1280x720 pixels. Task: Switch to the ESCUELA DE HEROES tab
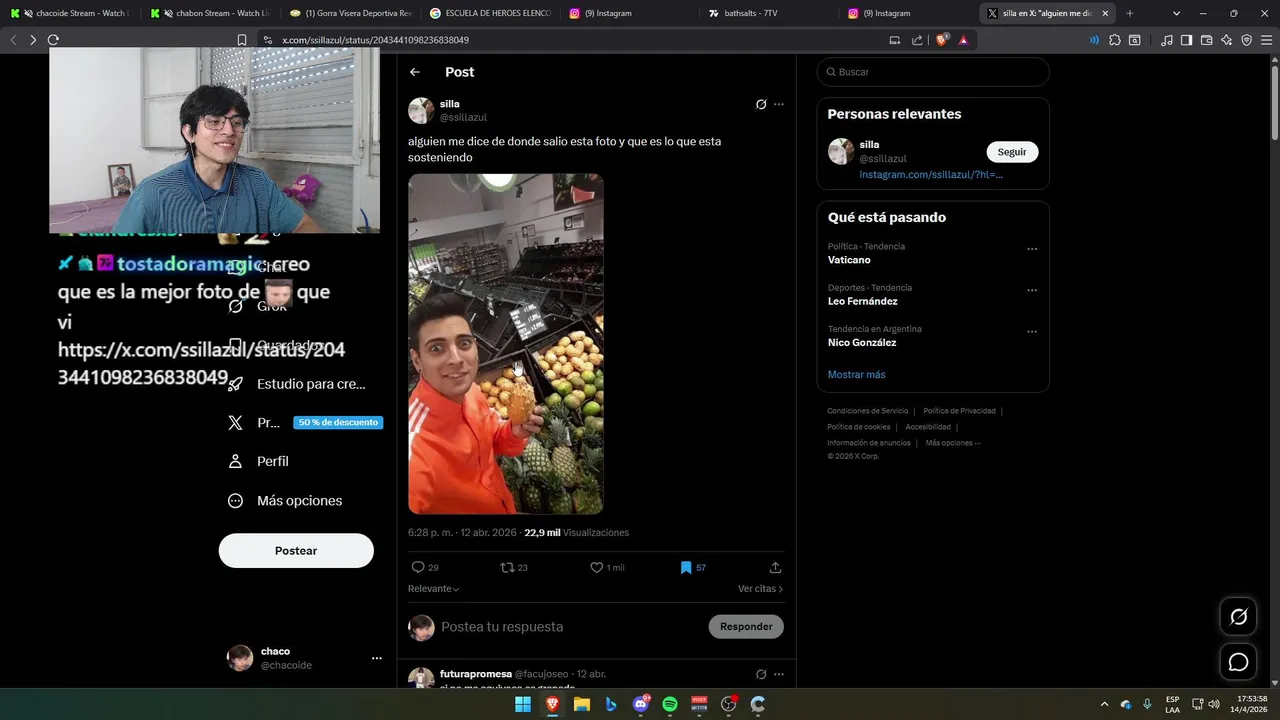489,13
